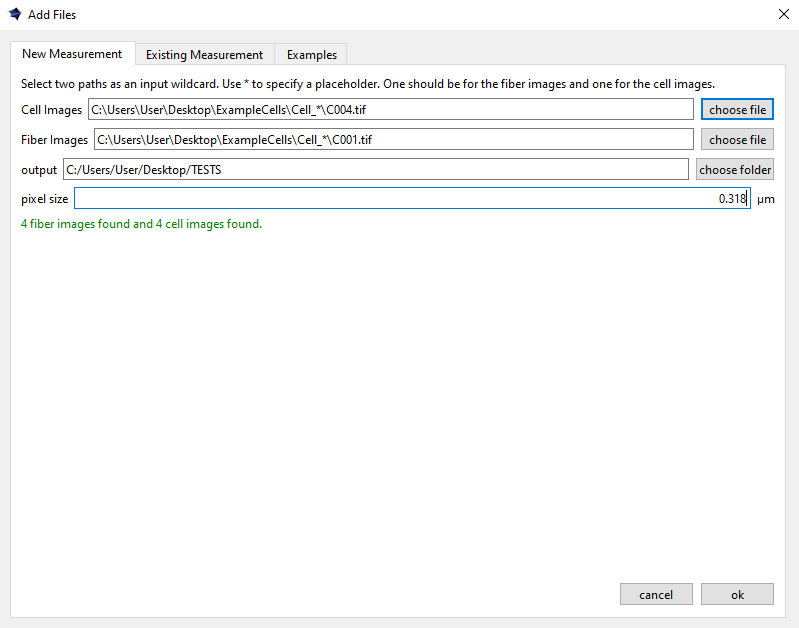Image resolution: width=799 pixels, height=628 pixels.
Task: Click the 'Add Files' window title text
Action: [52, 15]
